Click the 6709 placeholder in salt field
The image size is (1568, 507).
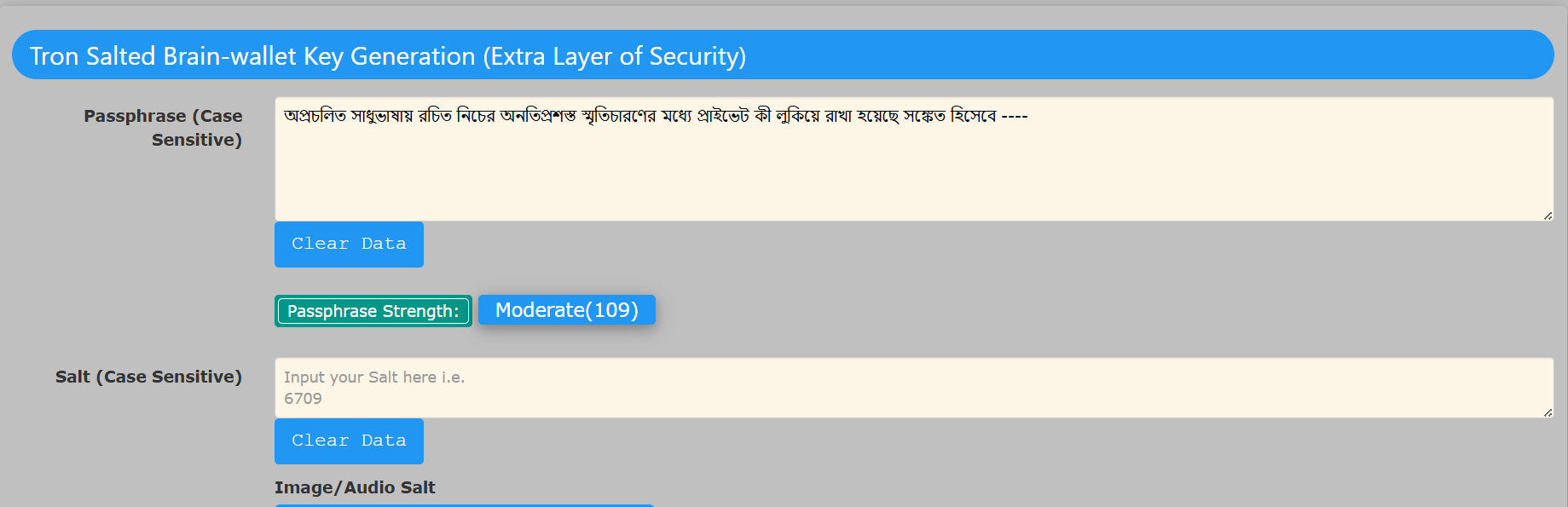click(303, 398)
